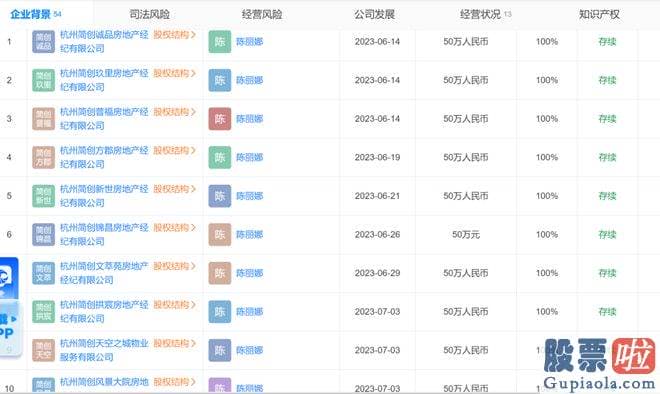The image size is (660, 394).
Task: Click logo icon of 杭州简创方郡 in row 4
Action: coord(43,157)
